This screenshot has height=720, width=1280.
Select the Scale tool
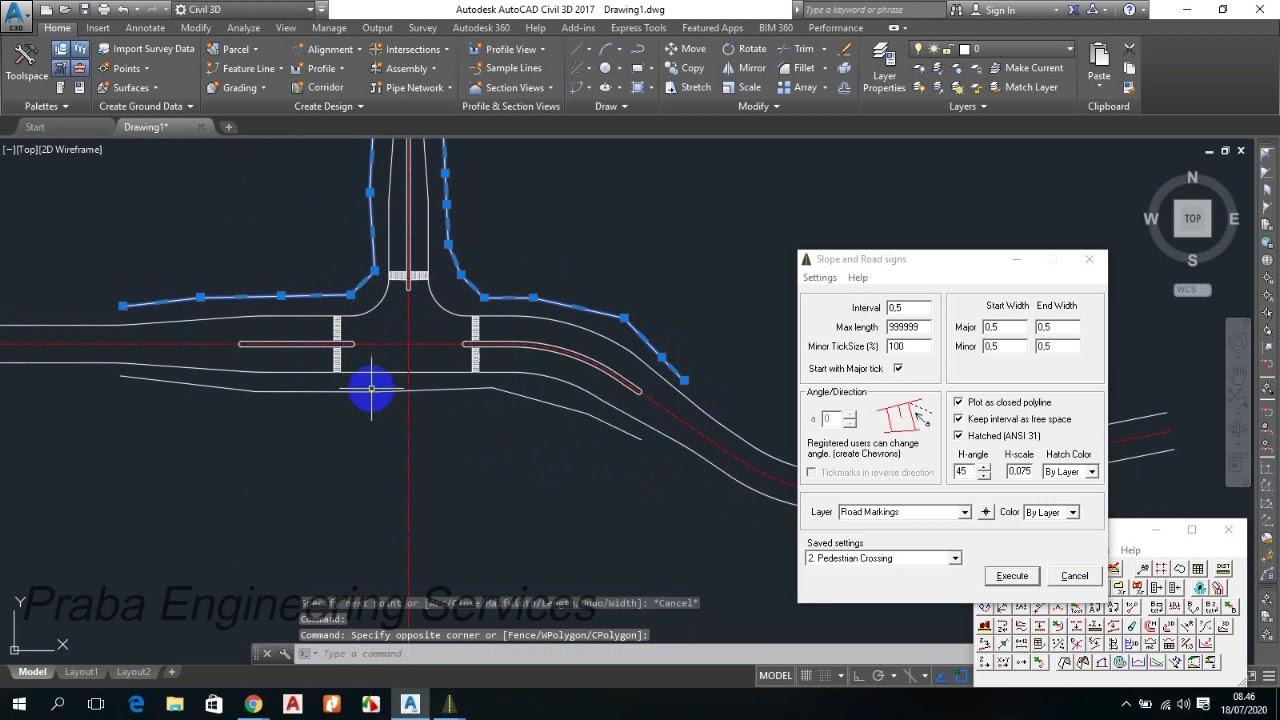click(x=741, y=87)
